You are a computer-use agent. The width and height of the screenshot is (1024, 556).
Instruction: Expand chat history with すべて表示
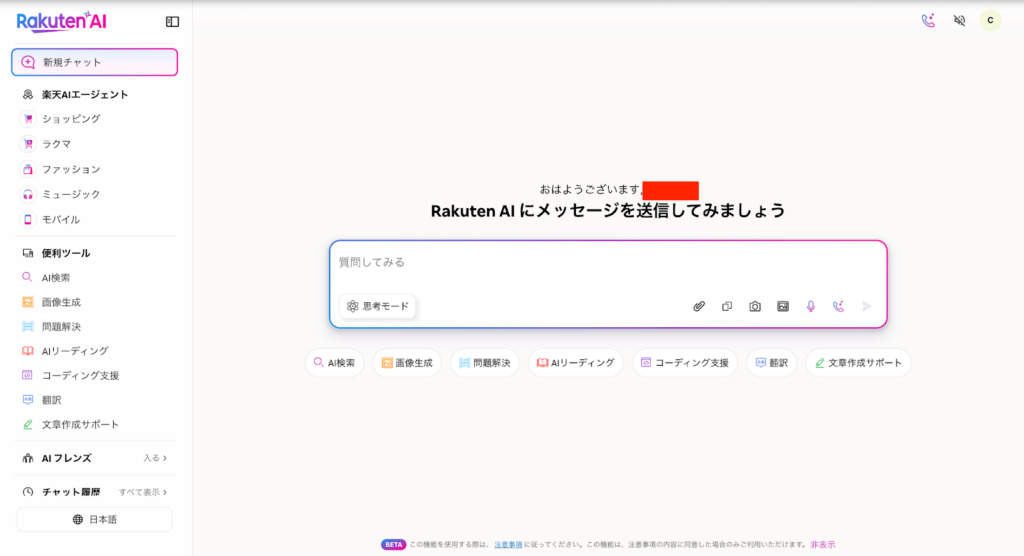[143, 492]
